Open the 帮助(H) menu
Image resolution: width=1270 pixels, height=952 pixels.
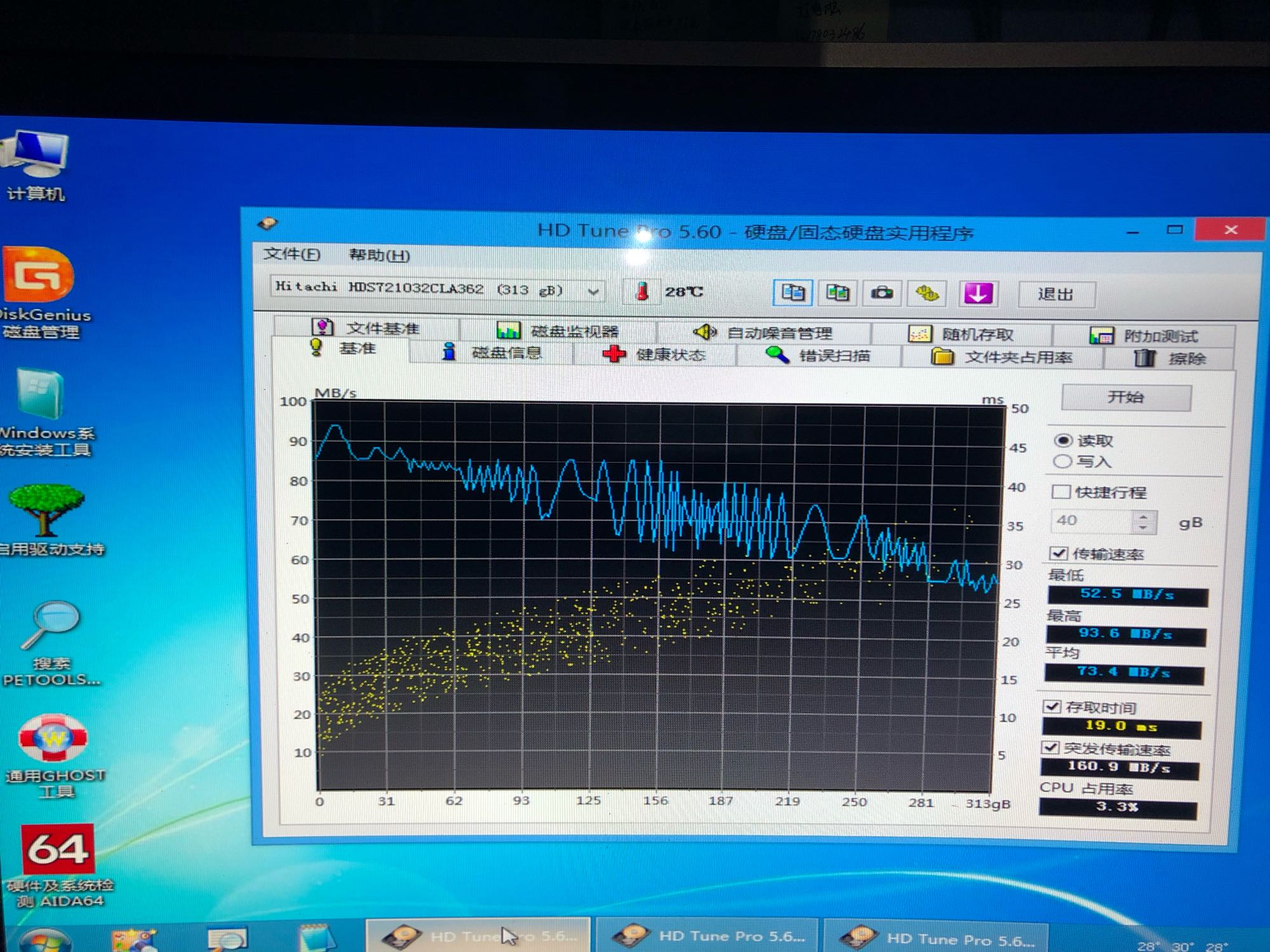(380, 255)
